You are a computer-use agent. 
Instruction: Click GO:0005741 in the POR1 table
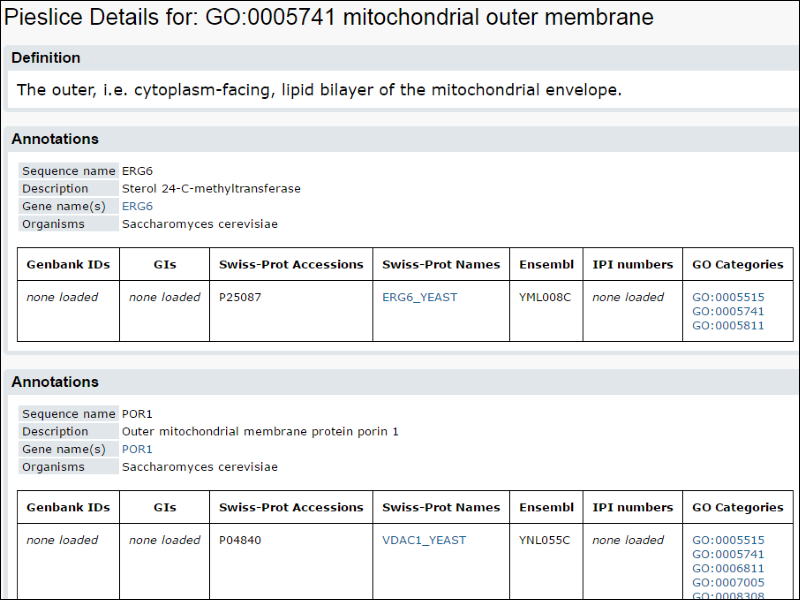click(x=728, y=554)
